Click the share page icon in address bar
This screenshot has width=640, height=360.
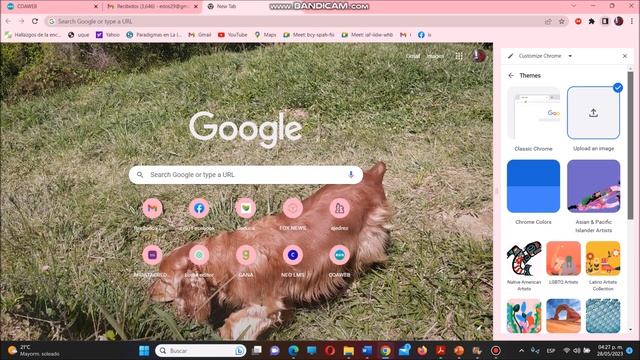pyautogui.click(x=548, y=21)
